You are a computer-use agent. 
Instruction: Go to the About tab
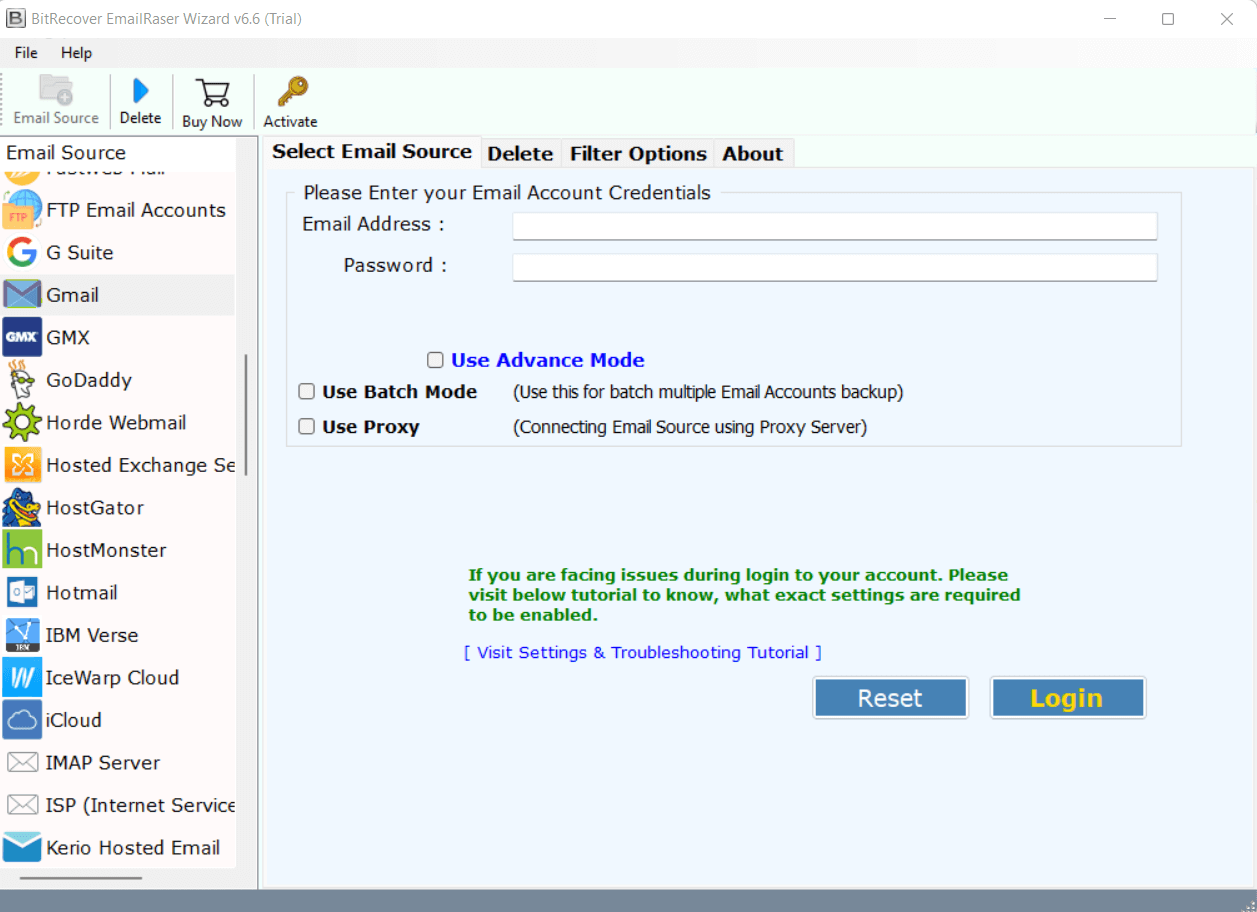753,153
